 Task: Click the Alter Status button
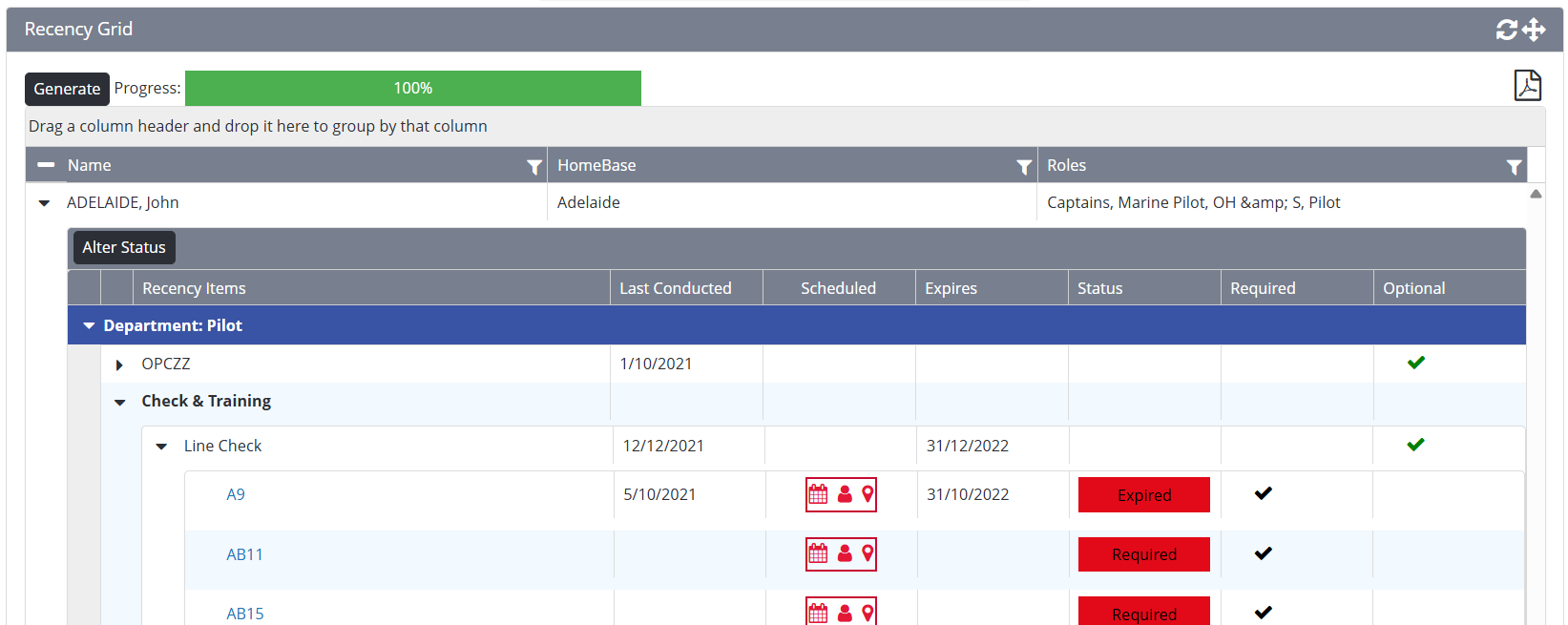click(x=124, y=248)
